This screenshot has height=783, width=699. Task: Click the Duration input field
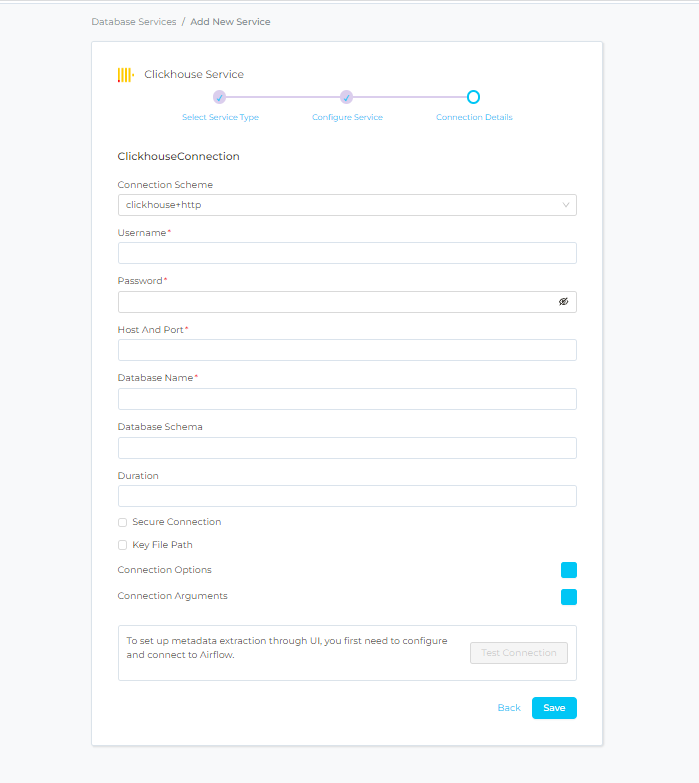(347, 496)
